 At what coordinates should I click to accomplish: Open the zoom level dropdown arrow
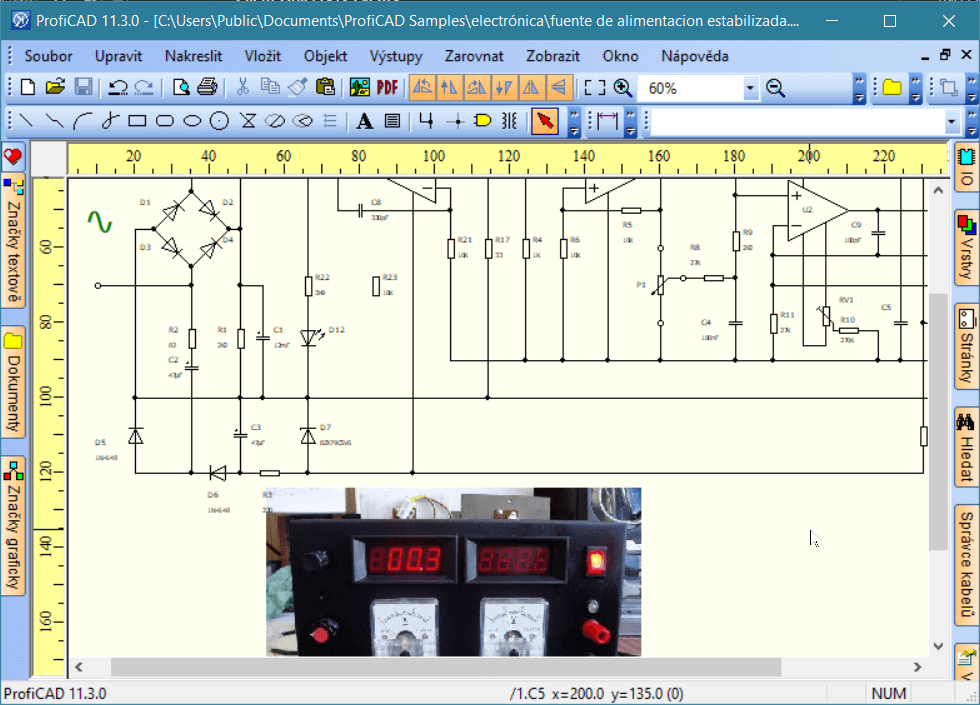tap(750, 88)
